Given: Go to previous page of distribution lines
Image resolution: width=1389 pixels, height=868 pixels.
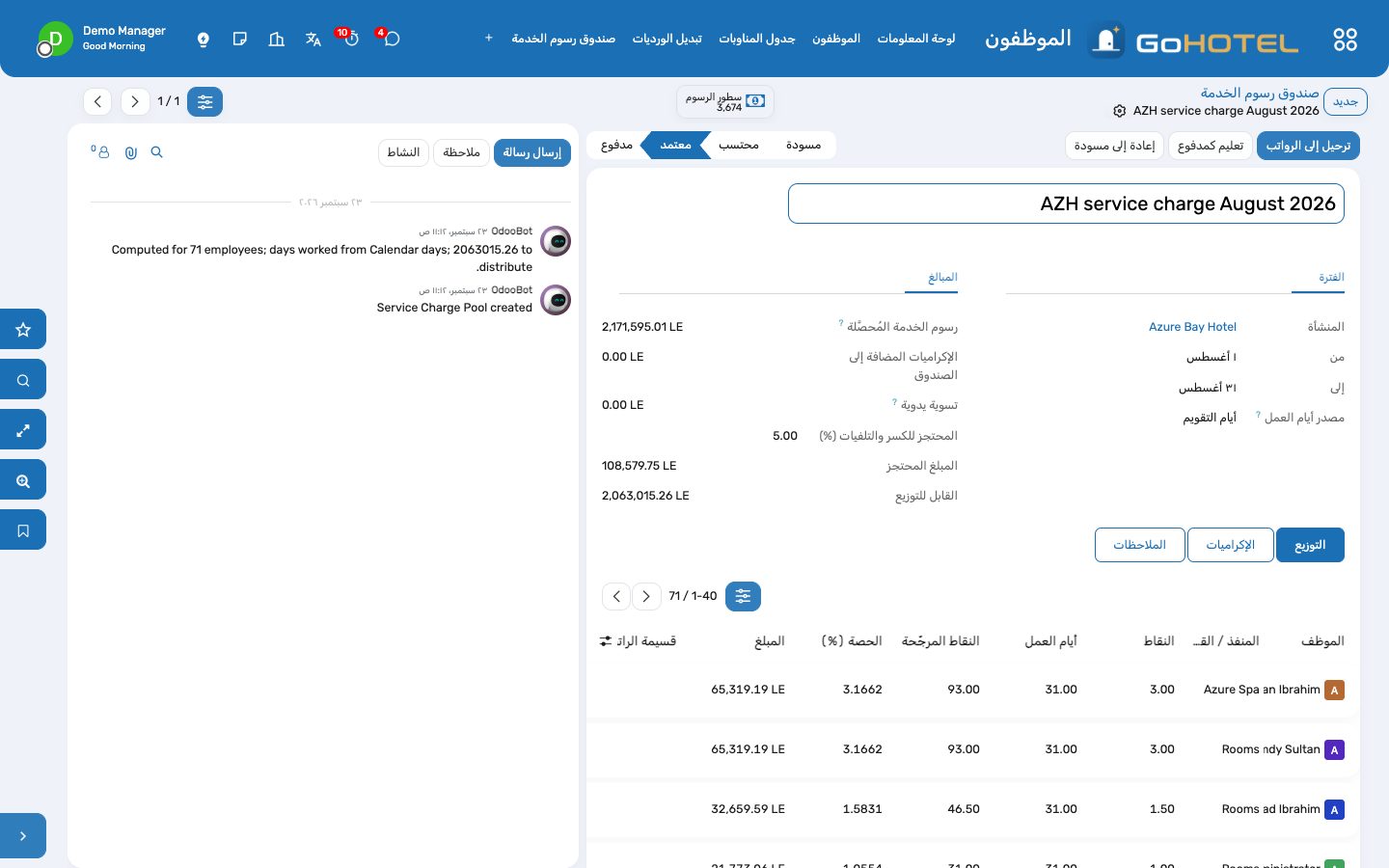Looking at the screenshot, I should 616,596.
